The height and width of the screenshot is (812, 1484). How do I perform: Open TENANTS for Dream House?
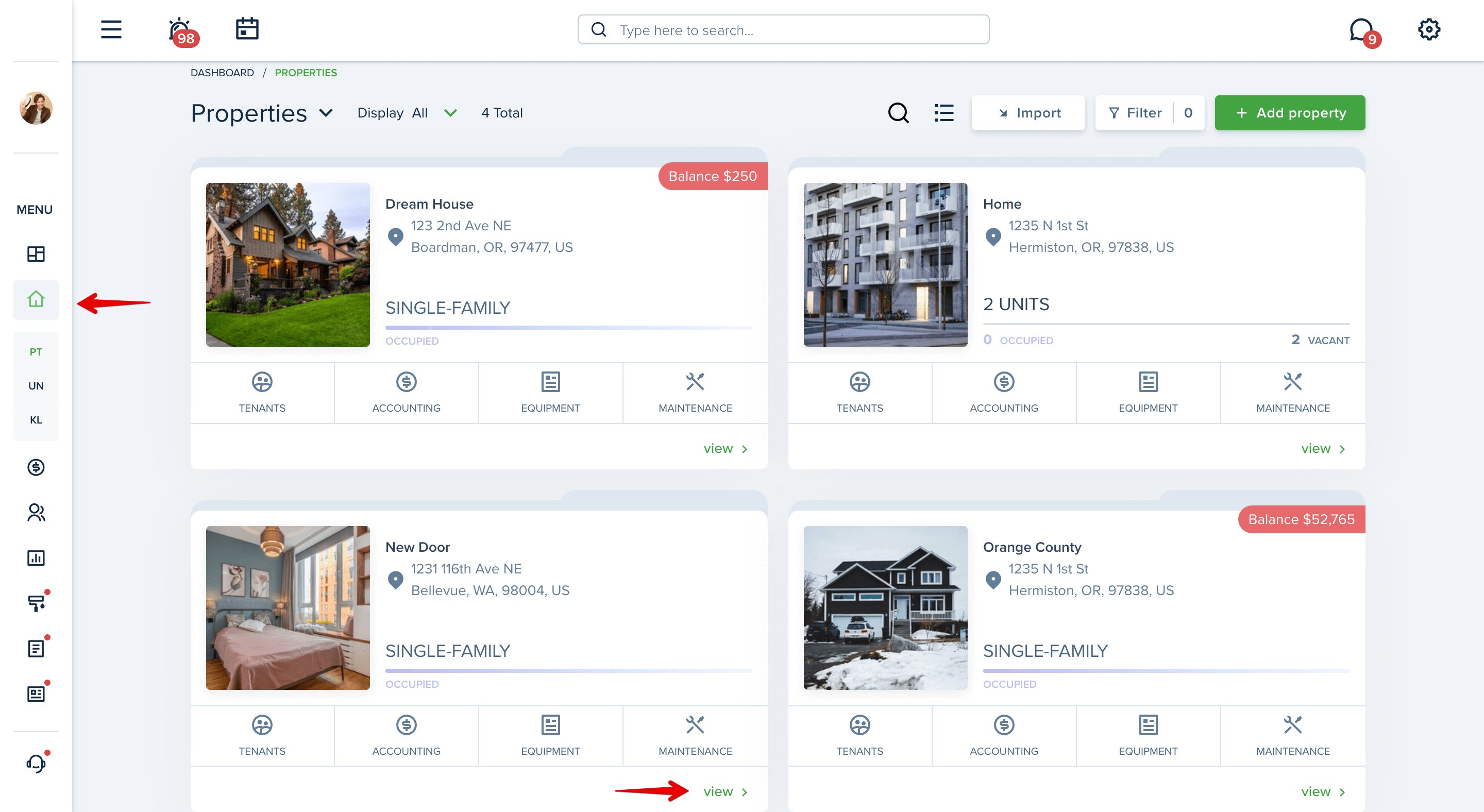(x=262, y=393)
